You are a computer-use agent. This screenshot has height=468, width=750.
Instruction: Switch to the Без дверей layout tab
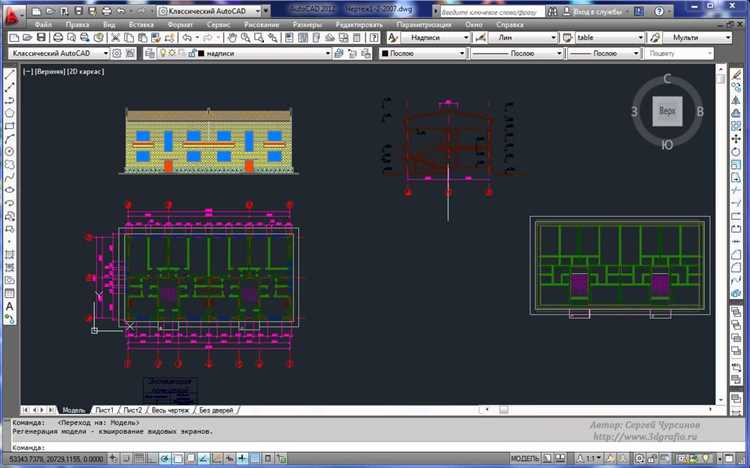pos(216,411)
